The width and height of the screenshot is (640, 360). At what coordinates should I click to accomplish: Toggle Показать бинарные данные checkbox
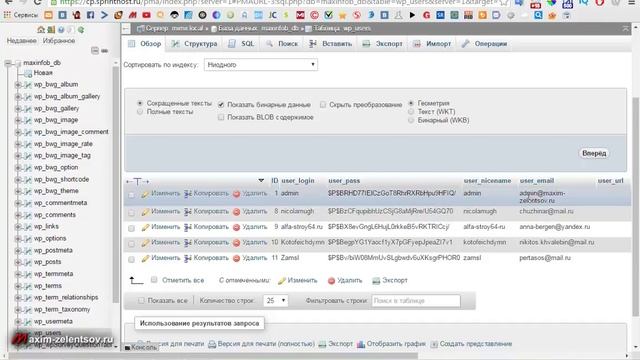(221, 105)
